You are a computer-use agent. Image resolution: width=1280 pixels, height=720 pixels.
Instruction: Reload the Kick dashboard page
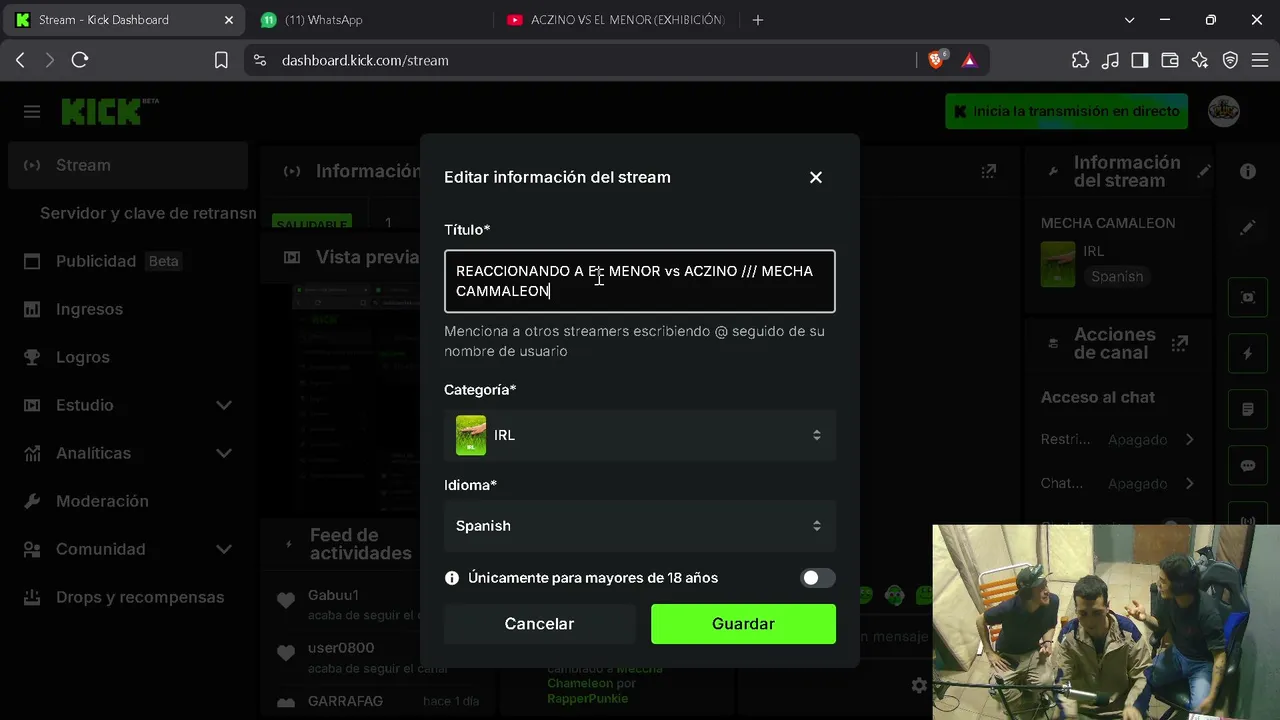click(x=80, y=60)
